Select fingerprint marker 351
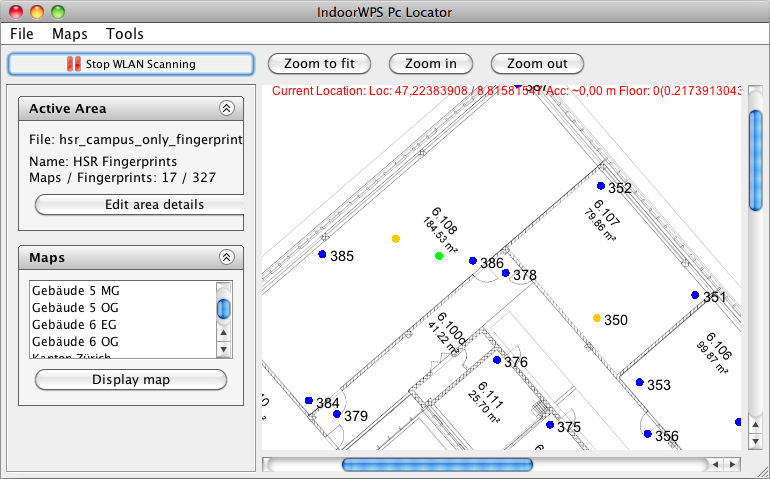The image size is (770, 479). click(x=695, y=295)
